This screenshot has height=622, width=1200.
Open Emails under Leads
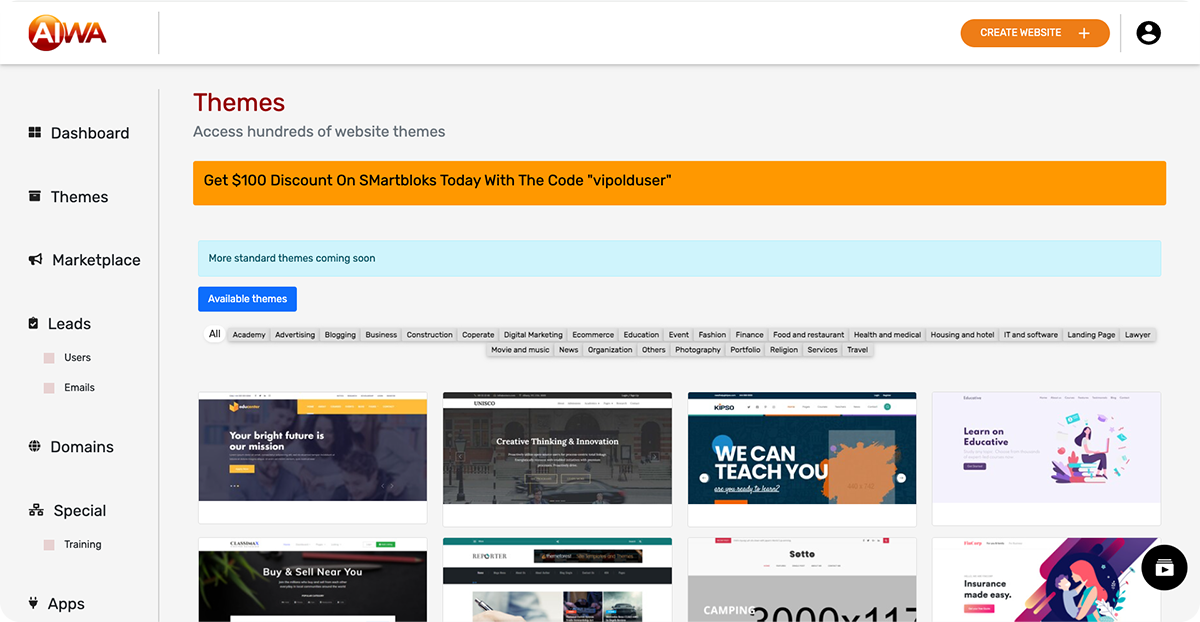pyautogui.click(x=79, y=387)
